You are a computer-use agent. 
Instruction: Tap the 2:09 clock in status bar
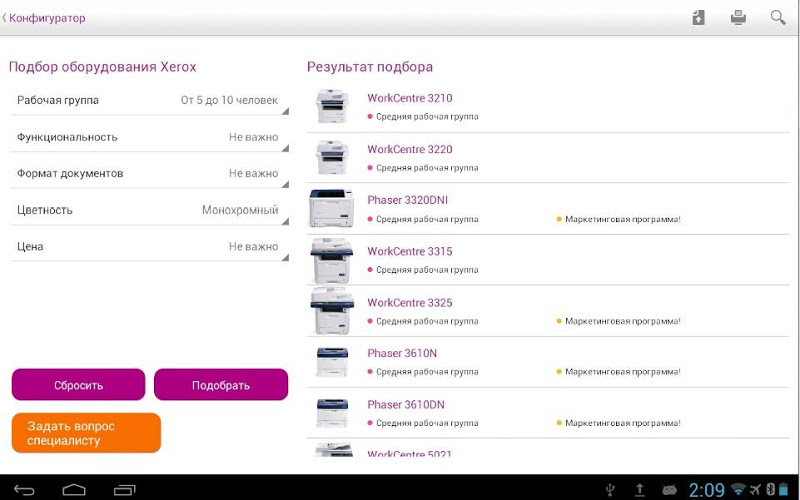pyautogui.click(x=707, y=490)
